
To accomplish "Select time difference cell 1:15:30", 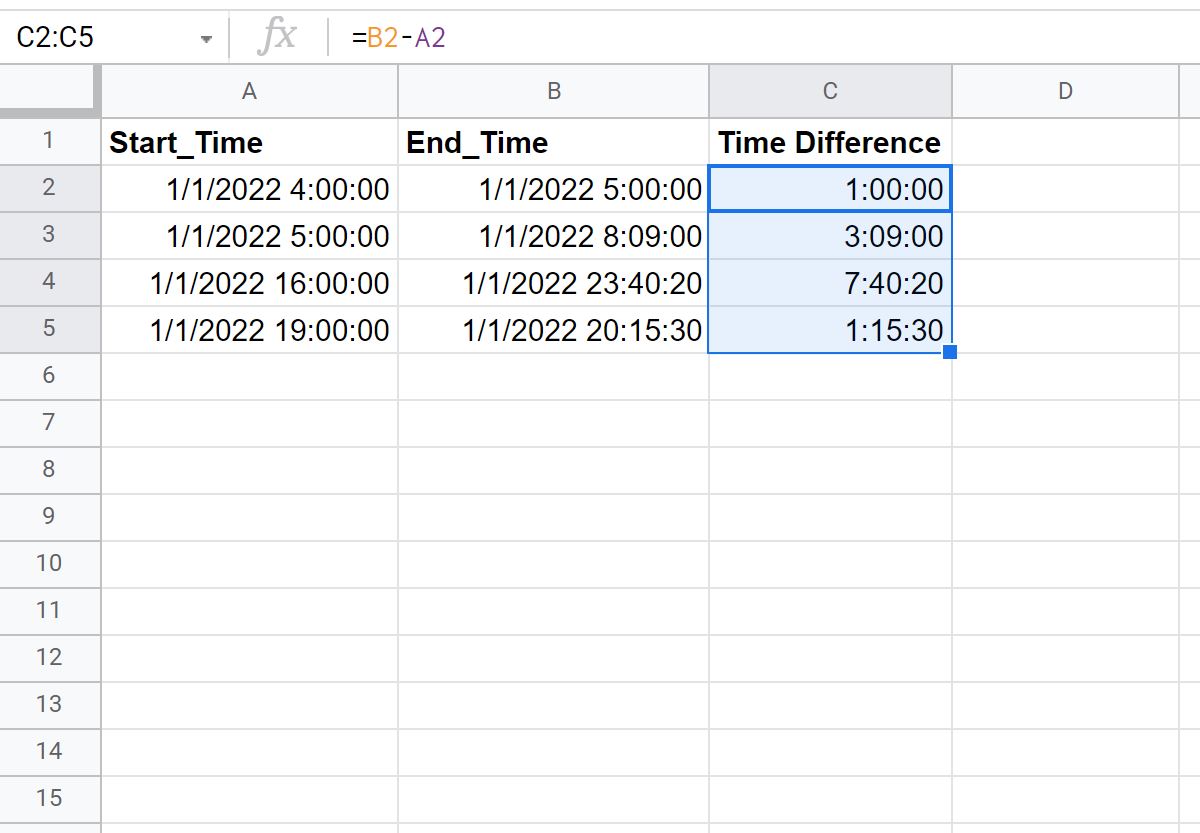I will [830, 329].
